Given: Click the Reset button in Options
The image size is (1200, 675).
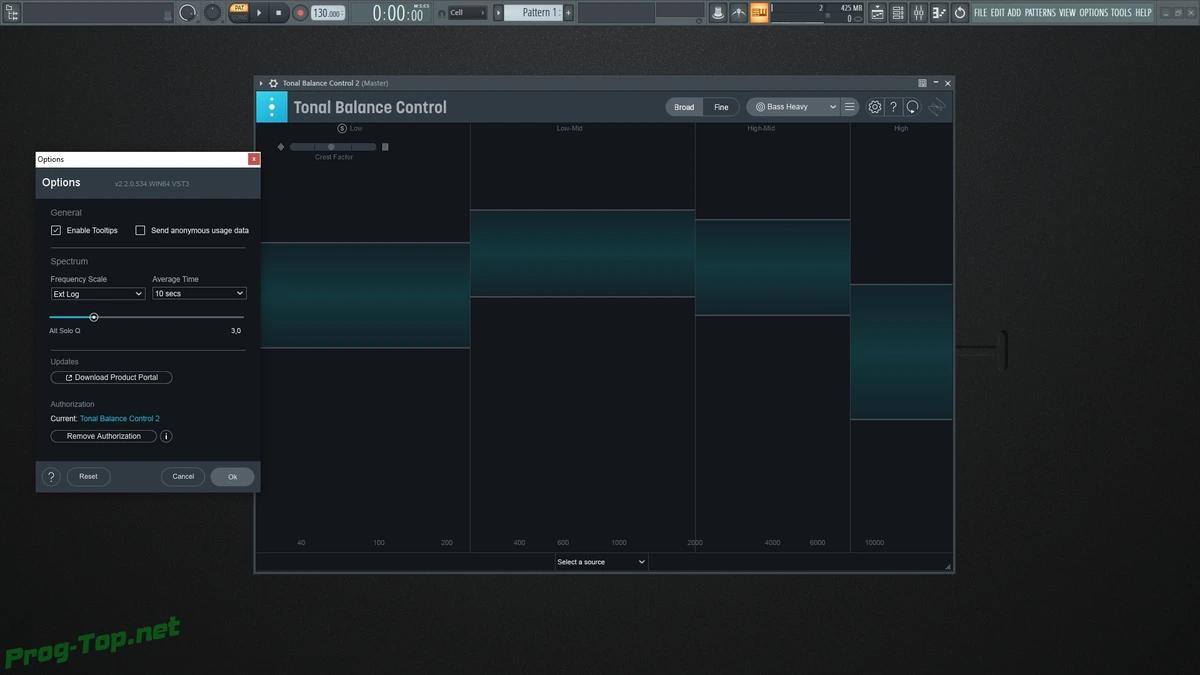Looking at the screenshot, I should [x=89, y=477].
